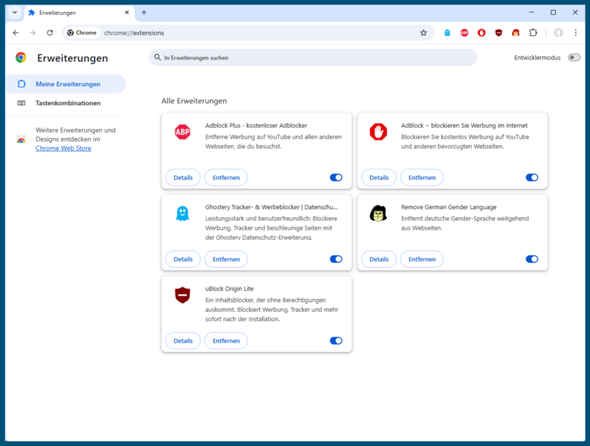Open a new tab with the plus button

click(x=144, y=12)
